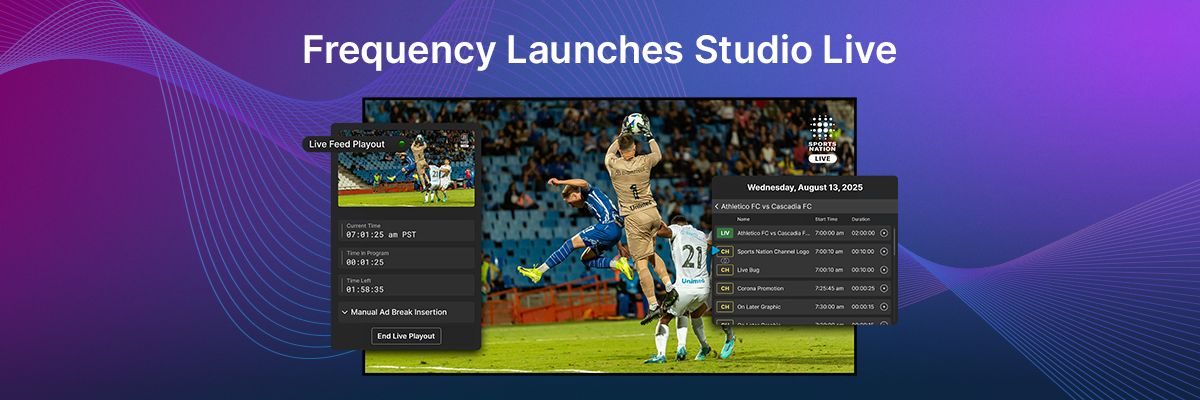This screenshot has width=1200, height=400.
Task: Click the green live status indicator dot
Action: click(x=401, y=144)
